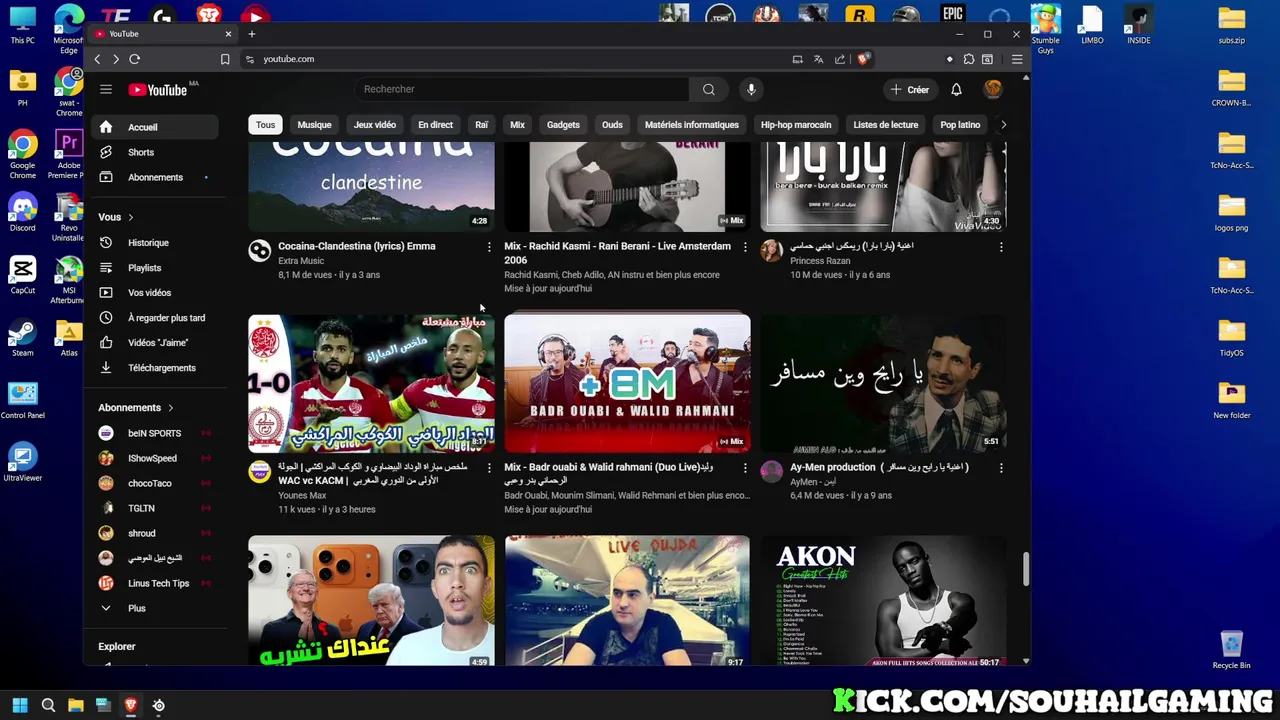Play the Badr Ouabi & Walid Rahmani mix thumbnail
Image resolution: width=1280 pixels, height=720 pixels.
click(x=627, y=383)
